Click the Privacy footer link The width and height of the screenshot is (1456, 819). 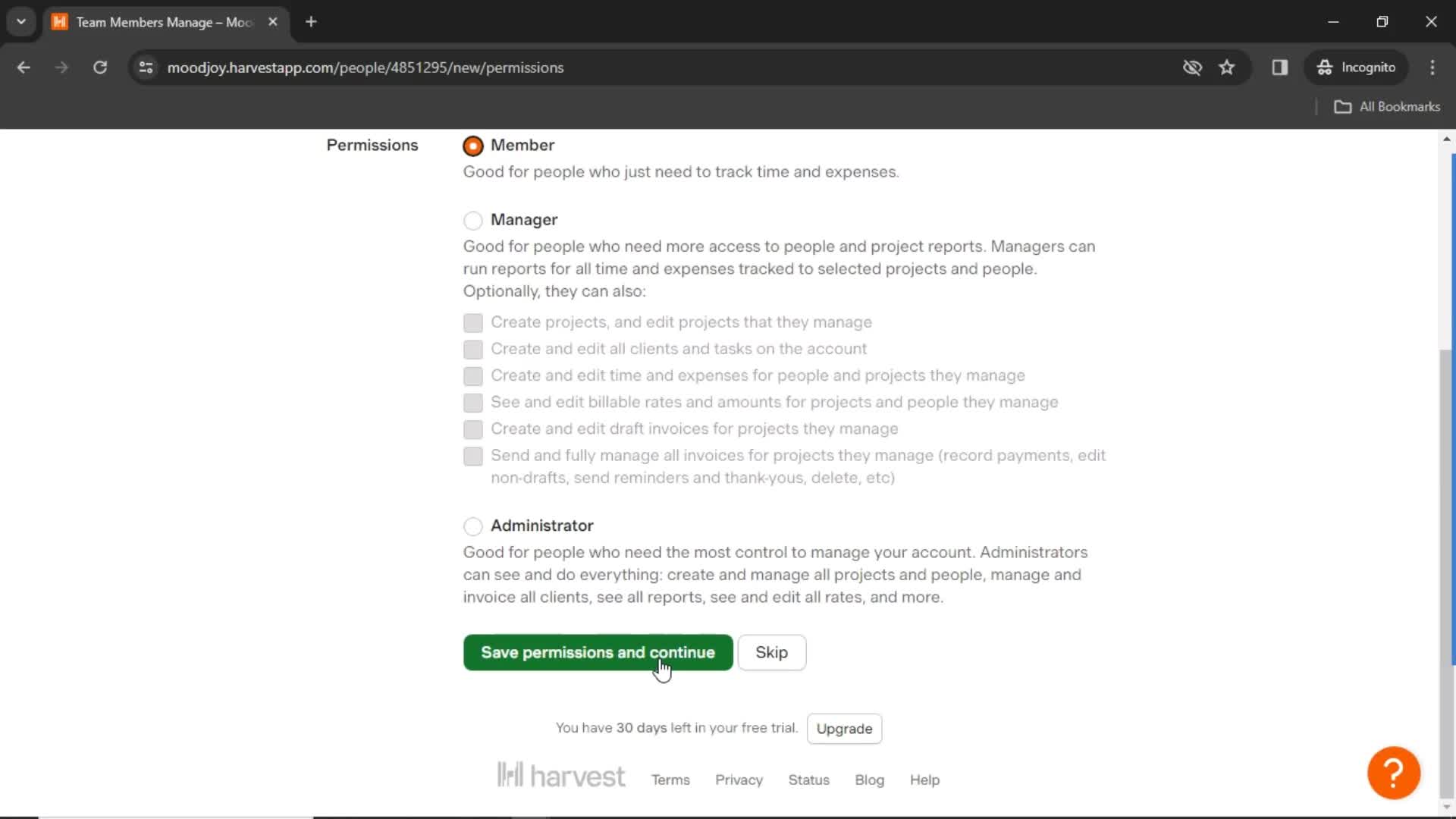point(738,779)
